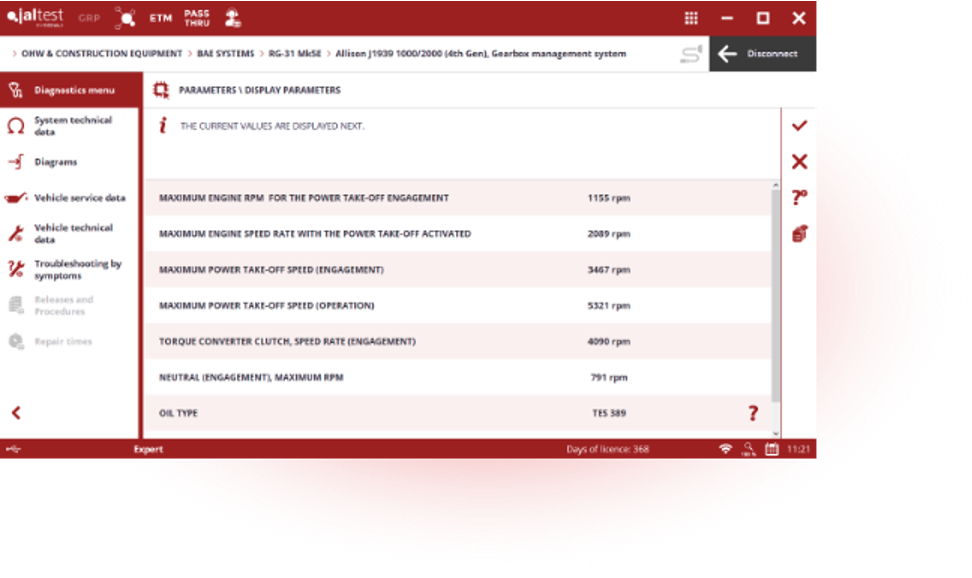972x578 pixels.
Task: Confirm parameters with the checkmark icon
Action: (x=797, y=126)
